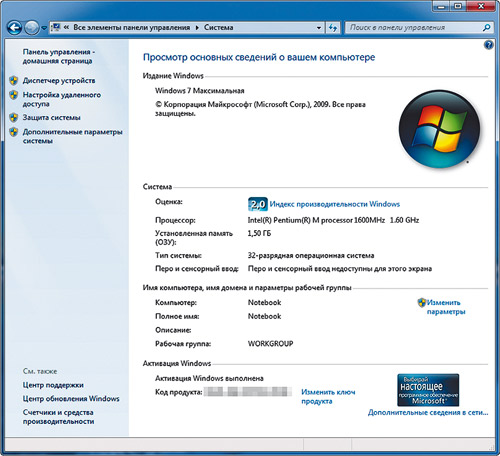Click the Forward navigation arrow button

[x=32, y=28]
